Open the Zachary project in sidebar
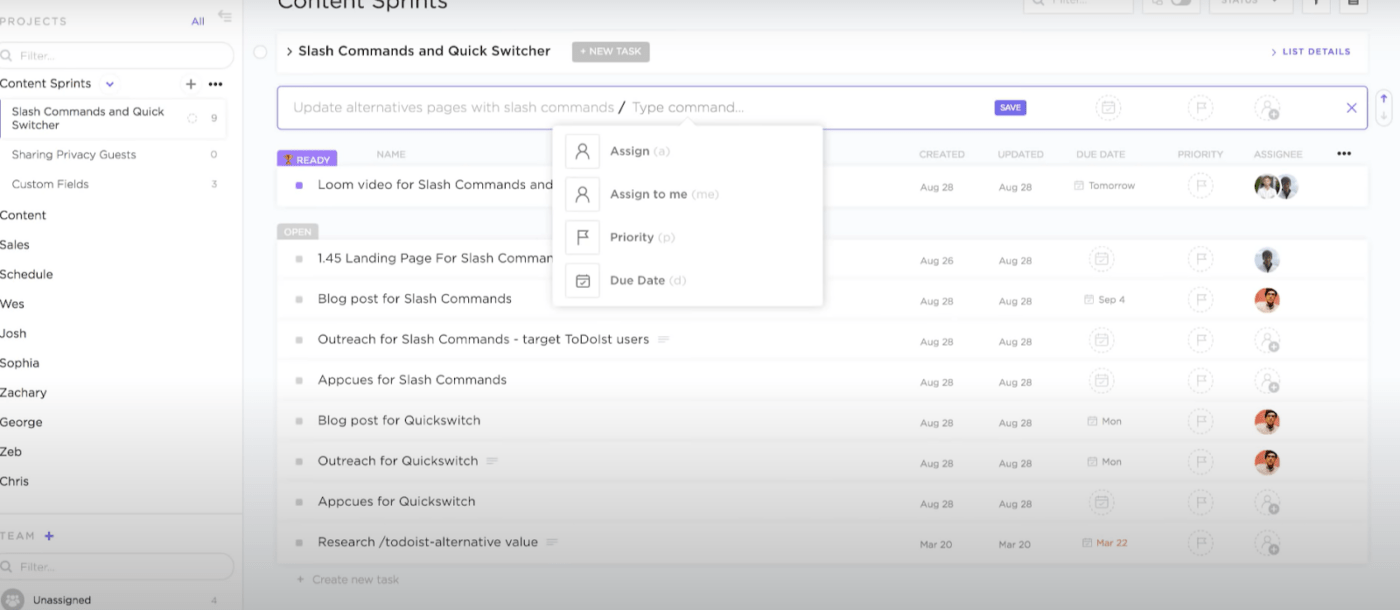This screenshot has width=1400, height=610. coord(23,393)
